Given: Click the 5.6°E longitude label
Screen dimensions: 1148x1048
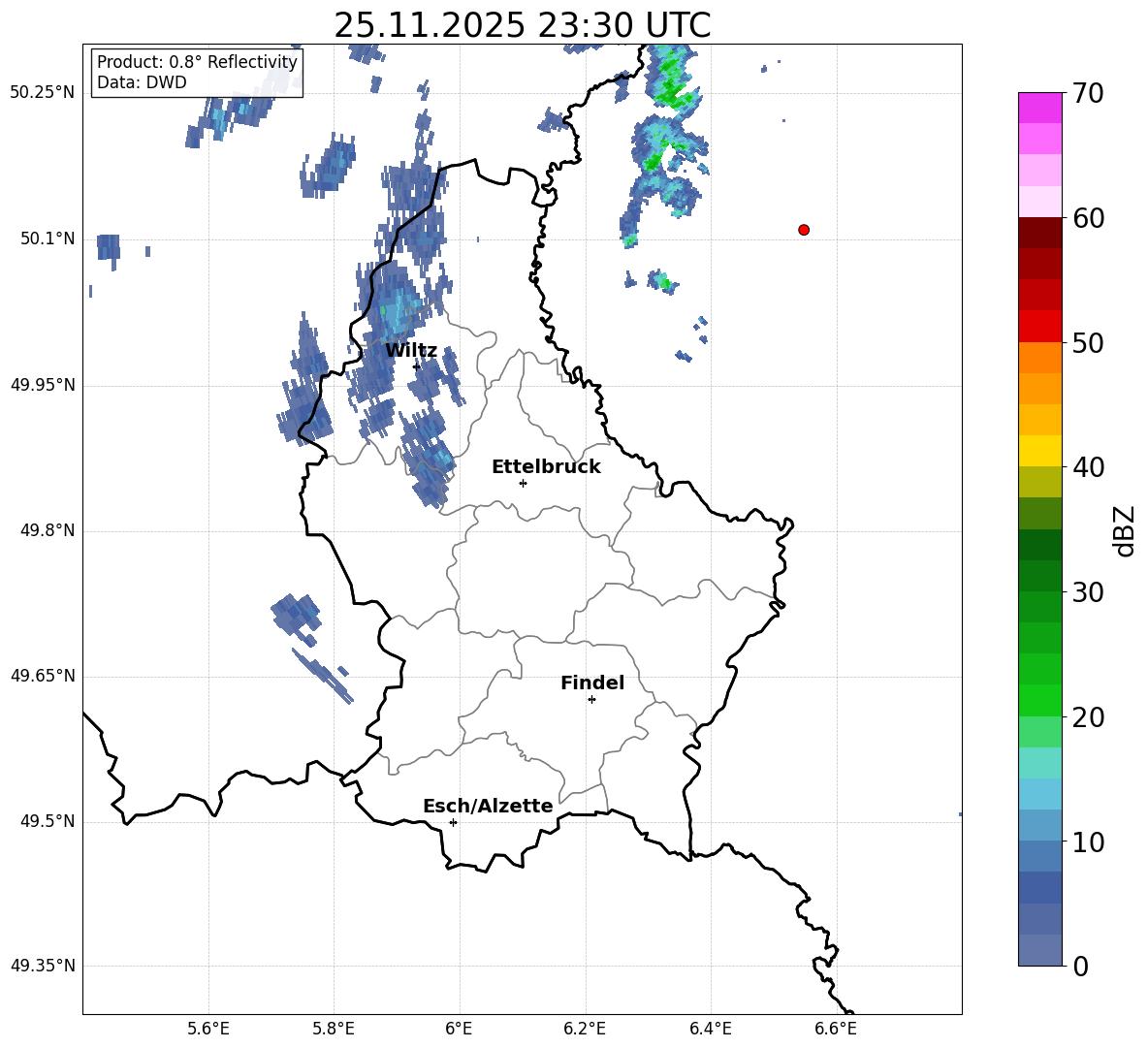Looking at the screenshot, I should [x=208, y=1029].
